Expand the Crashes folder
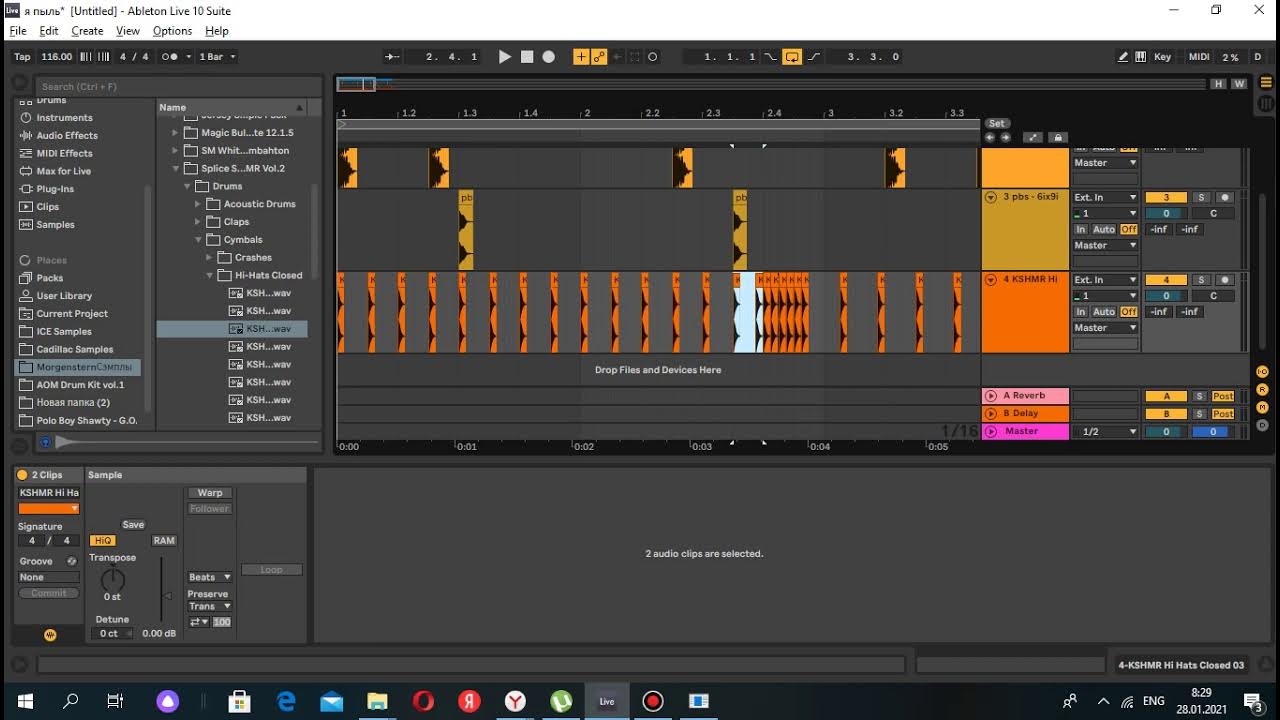 [x=209, y=258]
